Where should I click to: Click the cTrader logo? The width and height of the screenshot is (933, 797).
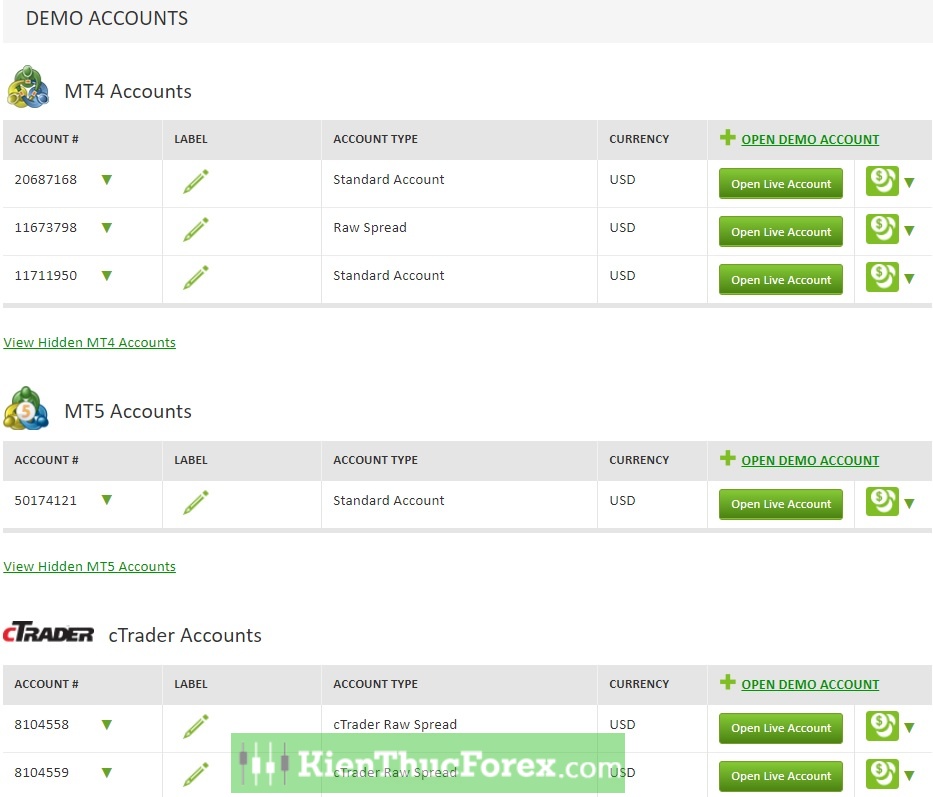click(x=48, y=633)
